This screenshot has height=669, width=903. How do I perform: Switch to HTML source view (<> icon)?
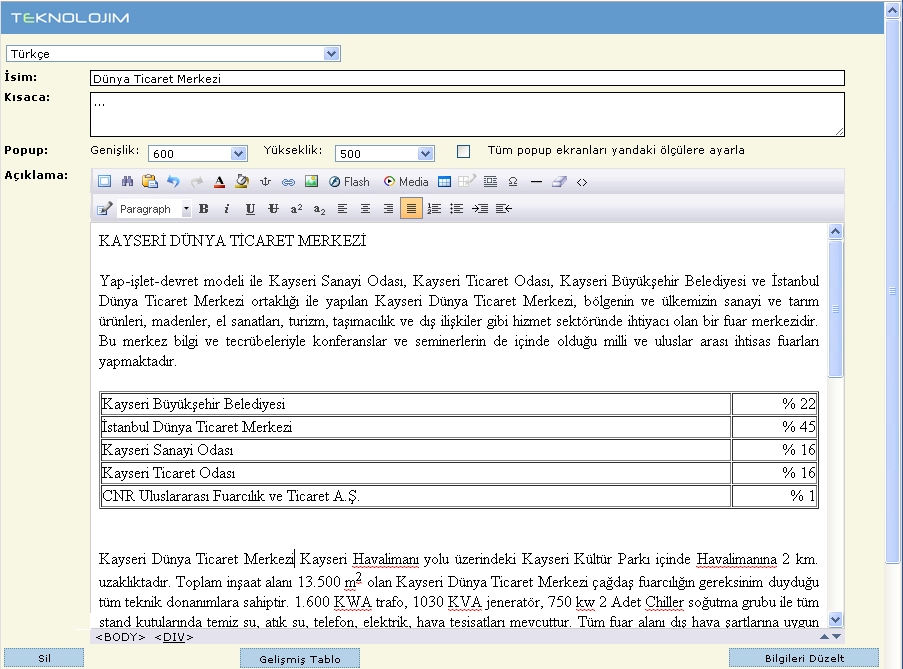[582, 182]
